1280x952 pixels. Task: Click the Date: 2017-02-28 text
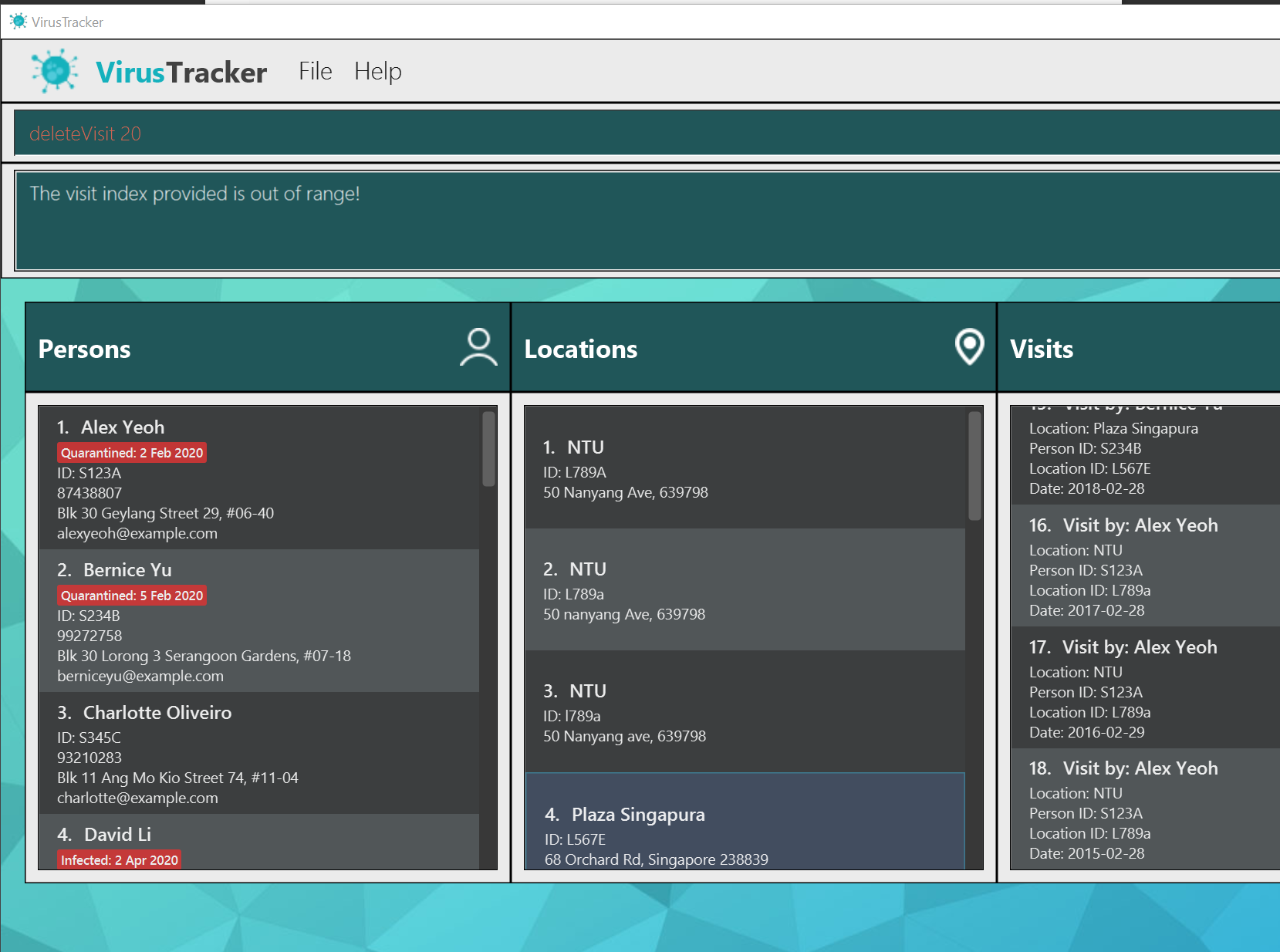[x=1087, y=610]
